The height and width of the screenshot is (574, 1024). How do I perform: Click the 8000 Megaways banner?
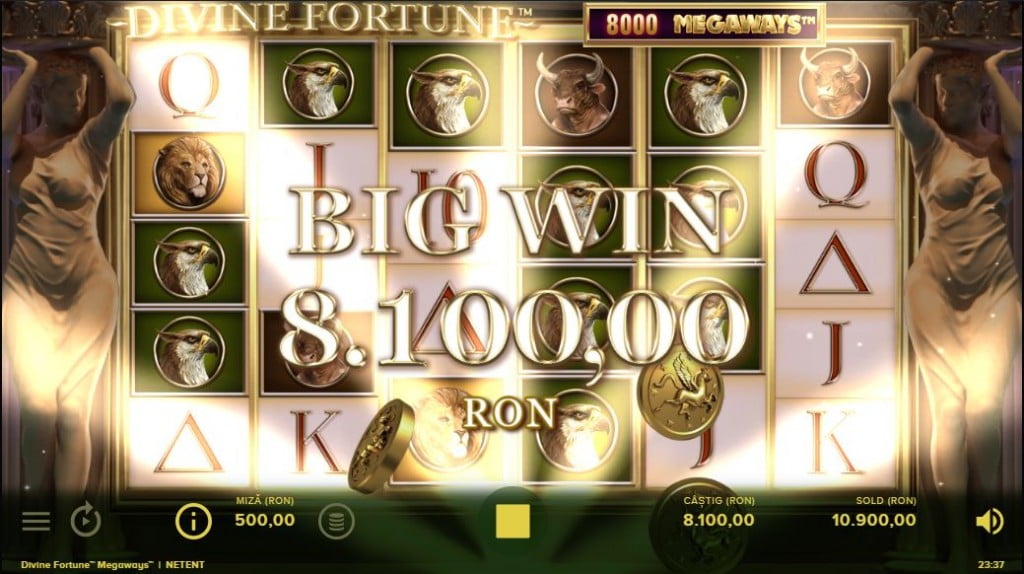click(705, 25)
